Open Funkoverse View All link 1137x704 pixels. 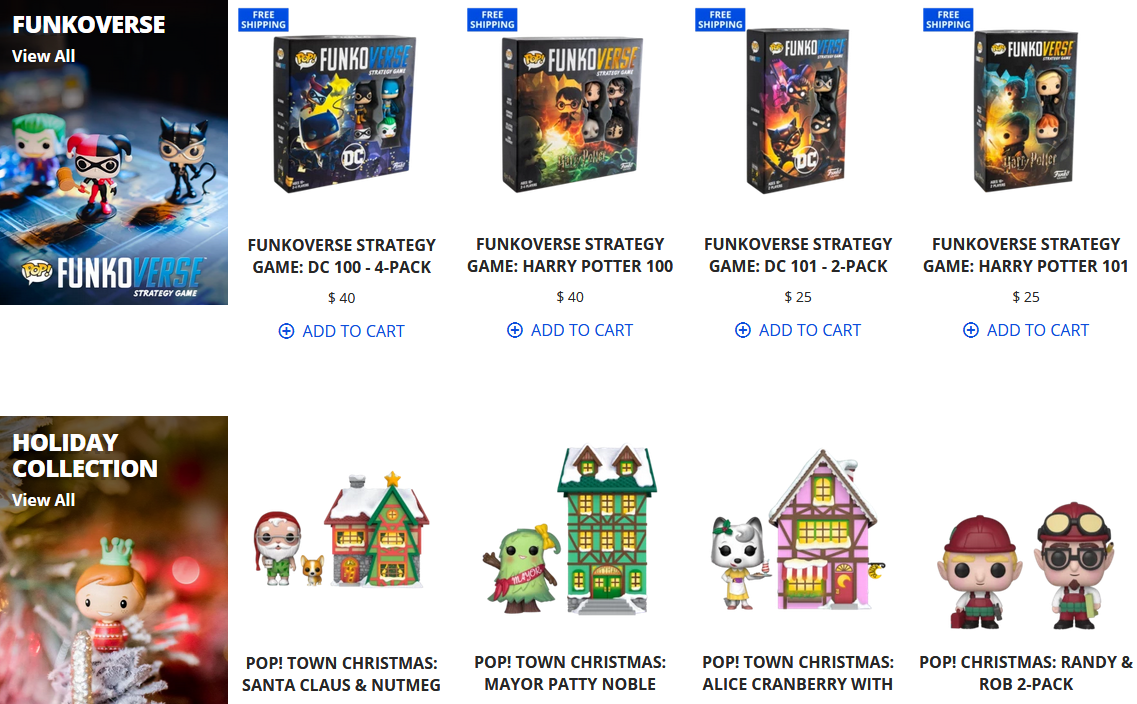click(x=44, y=56)
